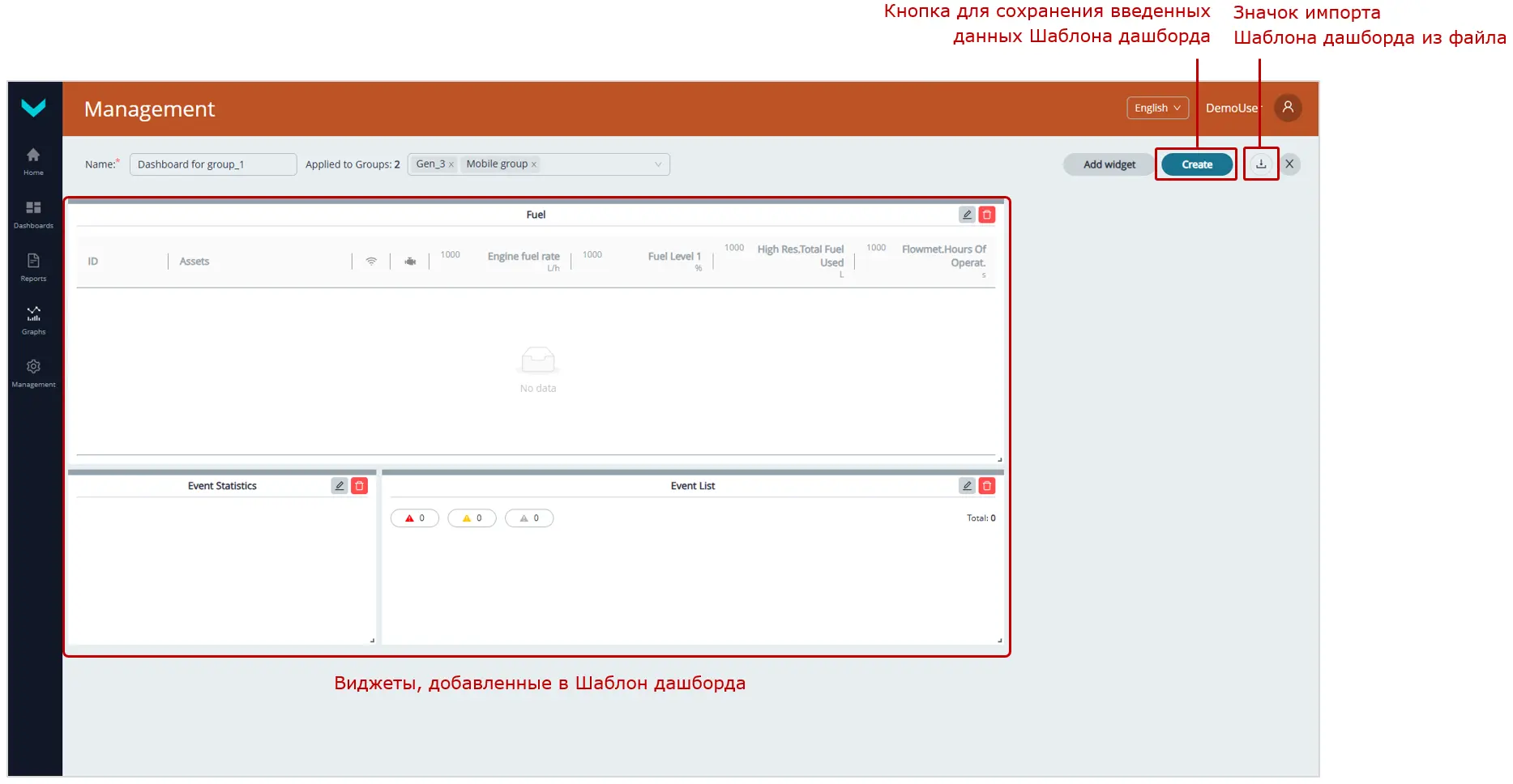Viewport: 1513px width, 784px height.
Task: Open the DemoUser profile avatar
Action: [1288, 108]
